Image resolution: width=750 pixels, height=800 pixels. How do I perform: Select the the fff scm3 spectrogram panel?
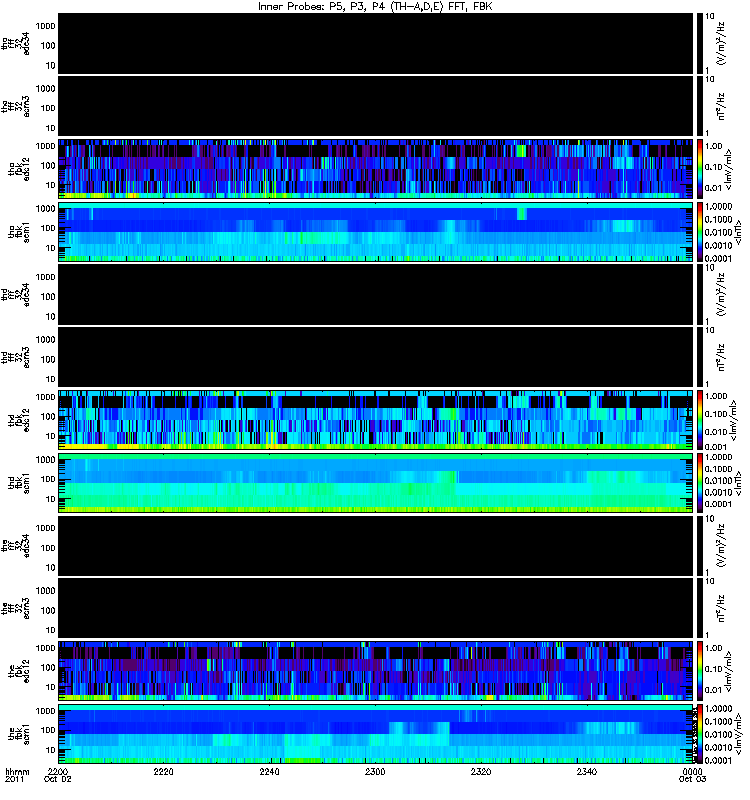pyautogui.click(x=376, y=608)
